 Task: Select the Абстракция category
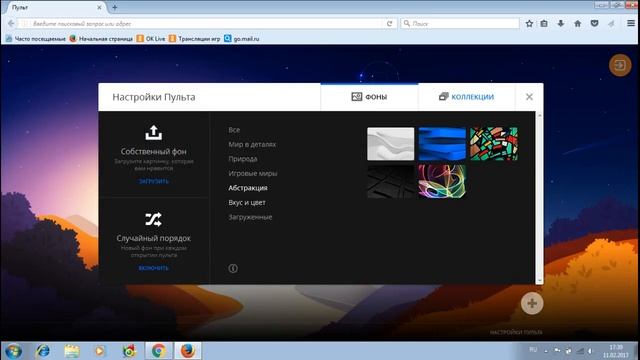tap(248, 188)
